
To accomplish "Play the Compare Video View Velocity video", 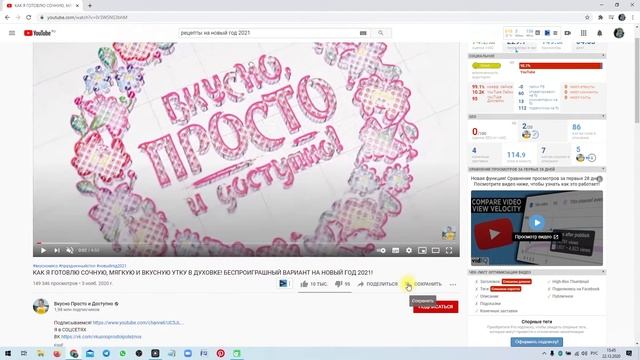I will [537, 222].
